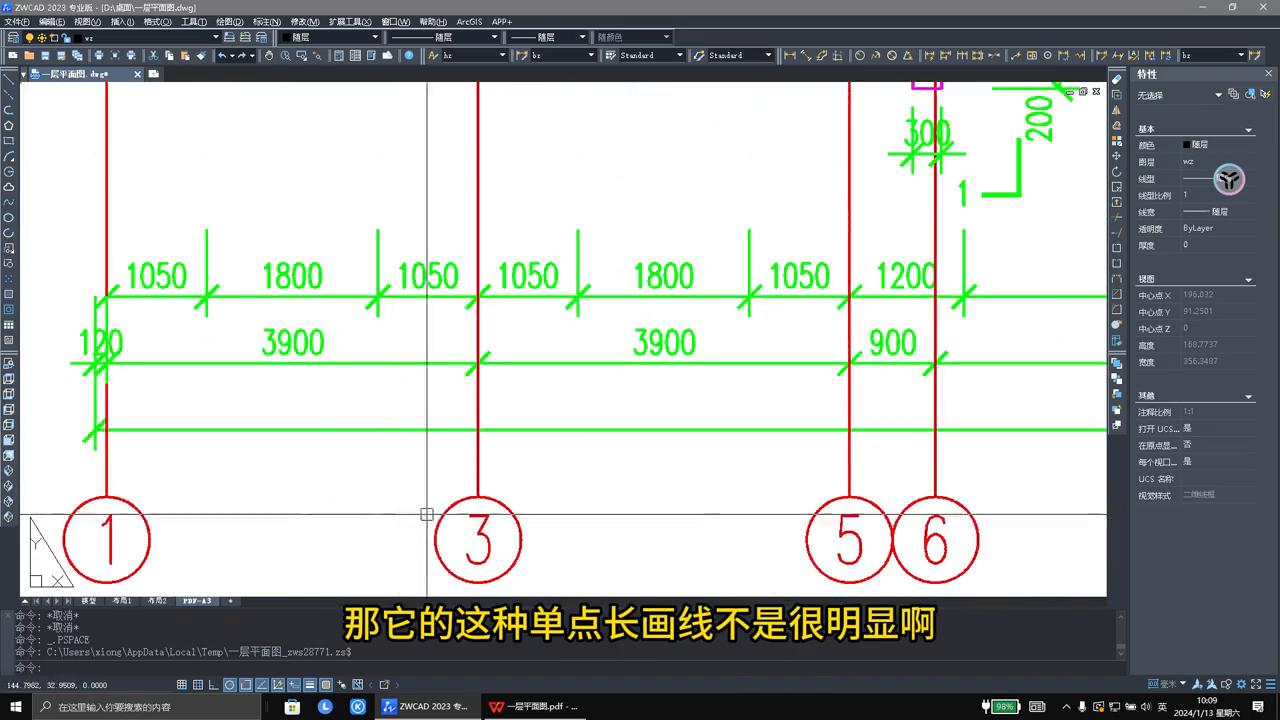Toggle Snap mode in status bar
This screenshot has width=1280, height=720.
click(x=182, y=685)
